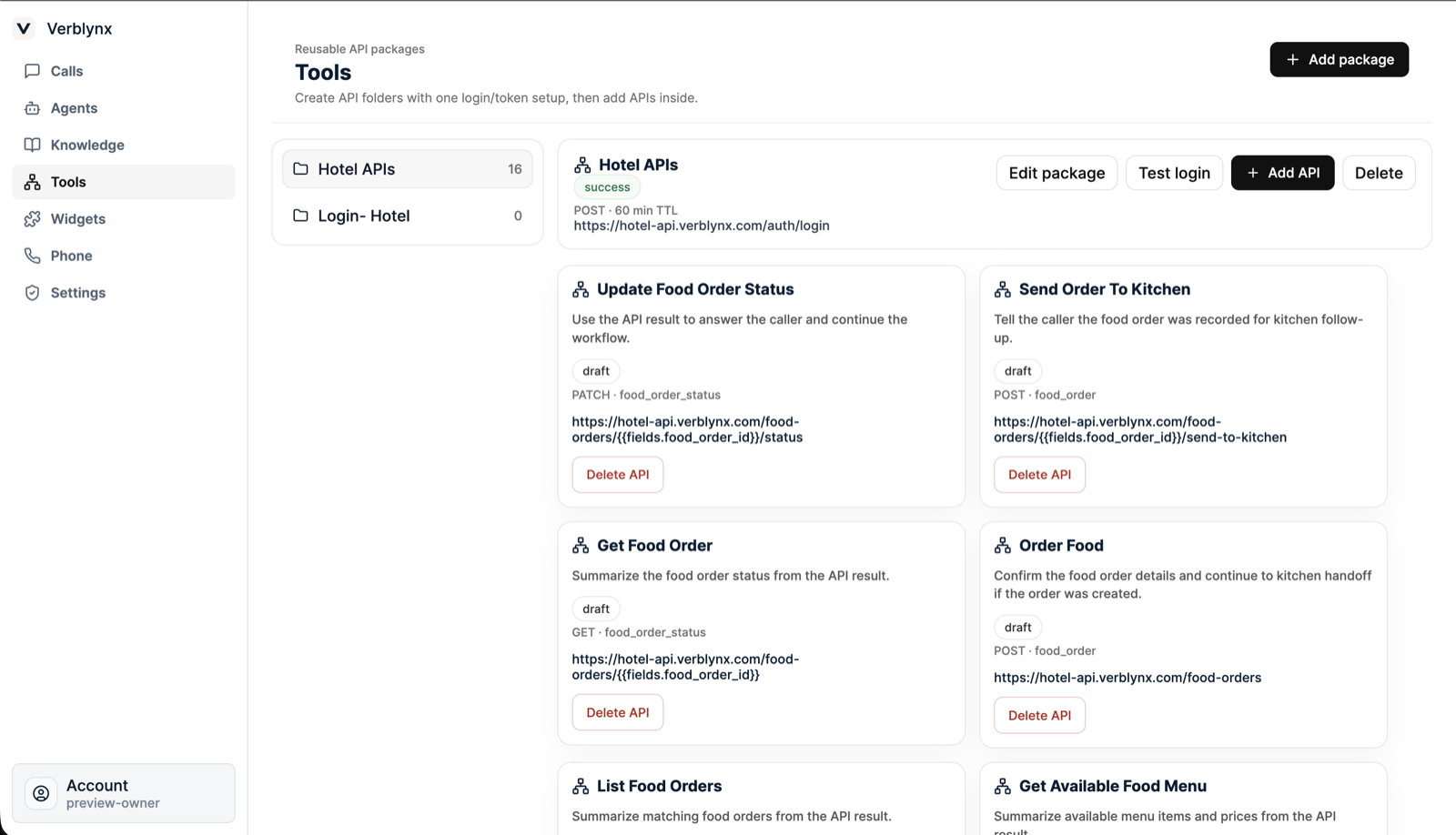Click the 16 count on Hotel APIs folder
Viewport: 1456px width, 835px height.
pos(515,169)
